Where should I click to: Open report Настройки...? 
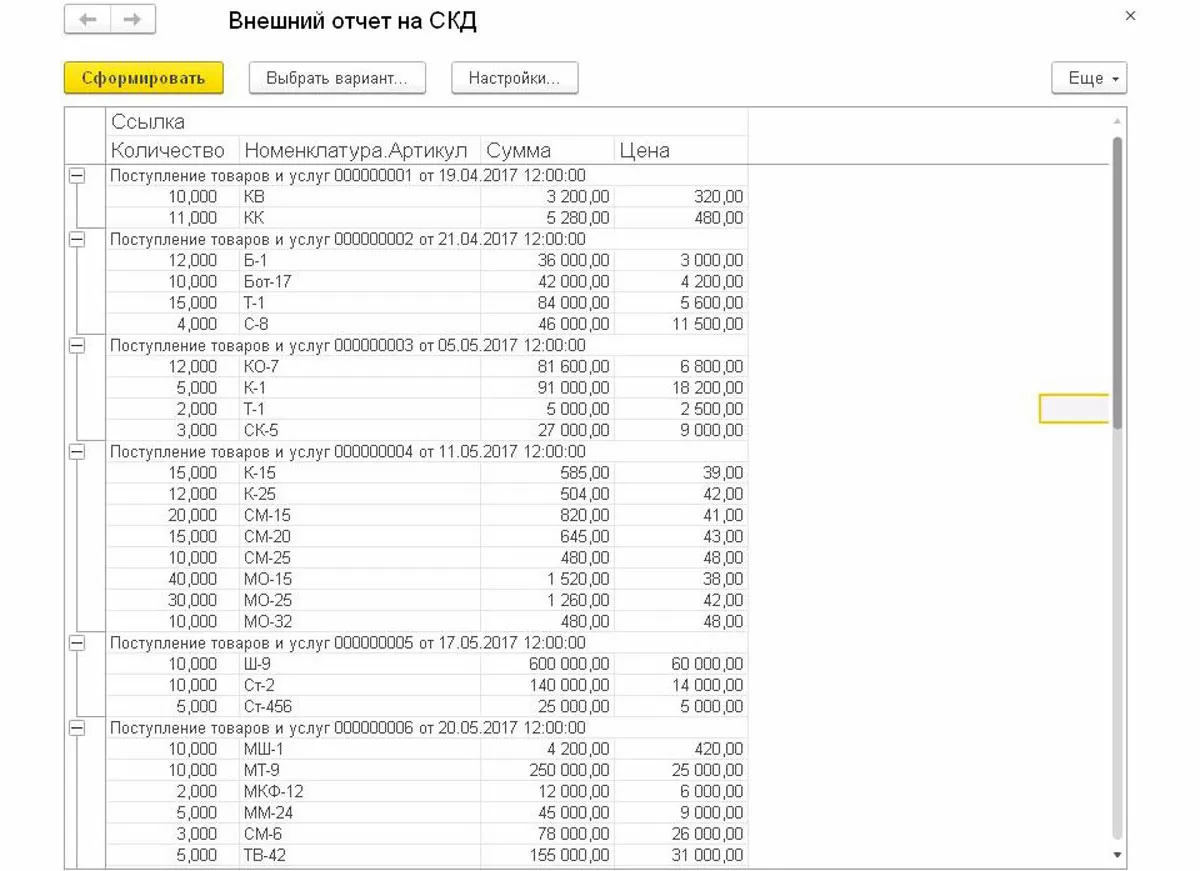click(x=514, y=78)
